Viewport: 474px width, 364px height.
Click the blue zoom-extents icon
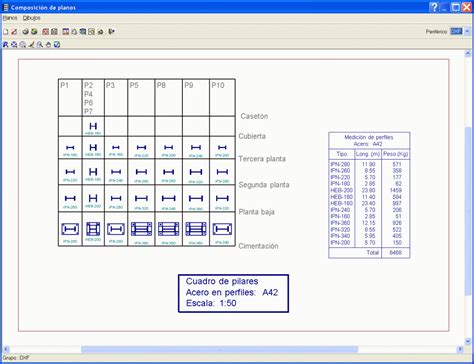pos(14,44)
